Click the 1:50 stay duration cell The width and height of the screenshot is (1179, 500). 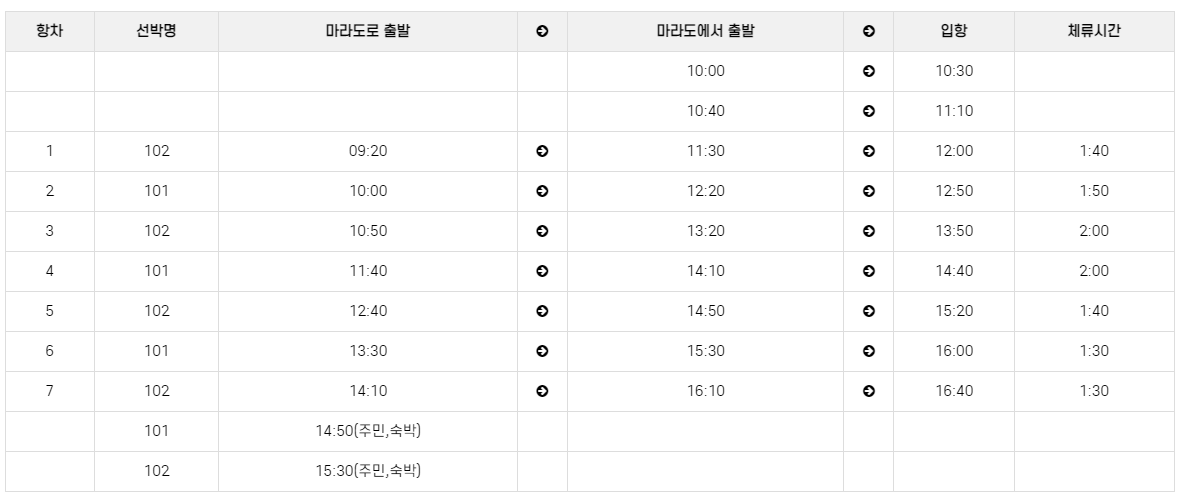tap(1094, 191)
